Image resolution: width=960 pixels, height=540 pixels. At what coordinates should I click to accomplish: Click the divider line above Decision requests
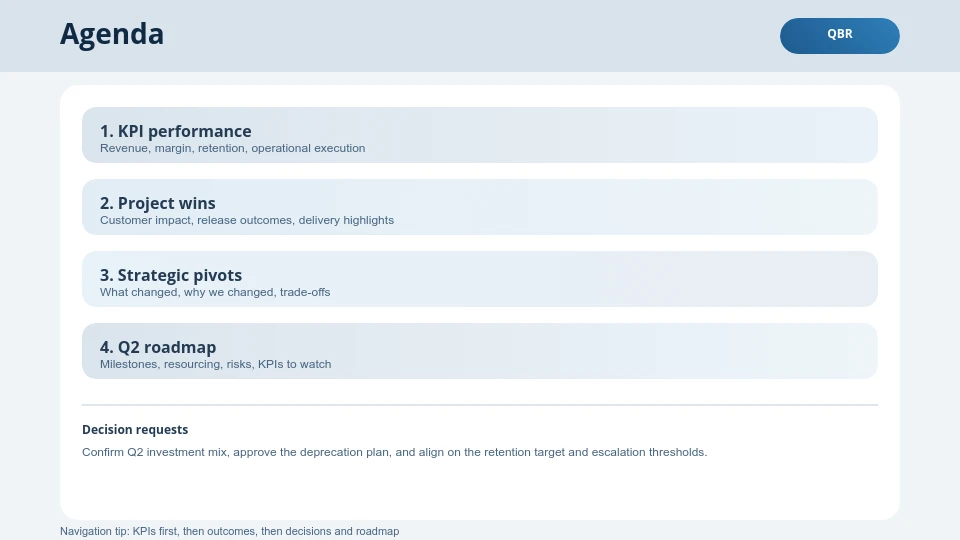click(480, 405)
